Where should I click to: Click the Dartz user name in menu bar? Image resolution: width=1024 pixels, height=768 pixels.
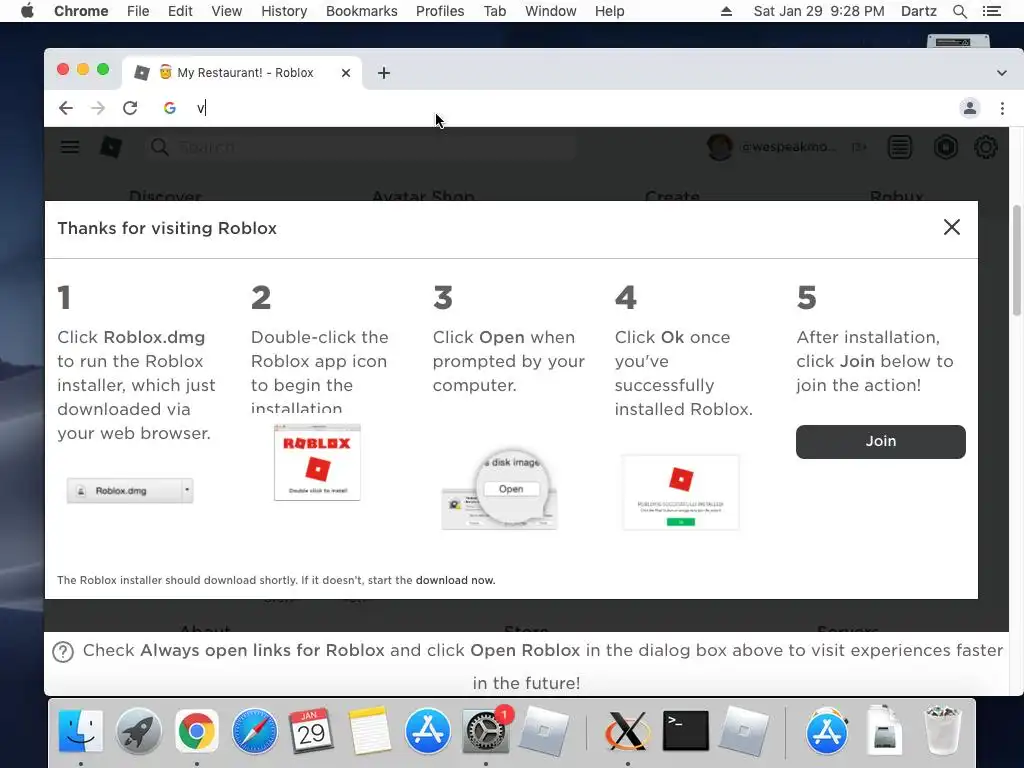919,11
